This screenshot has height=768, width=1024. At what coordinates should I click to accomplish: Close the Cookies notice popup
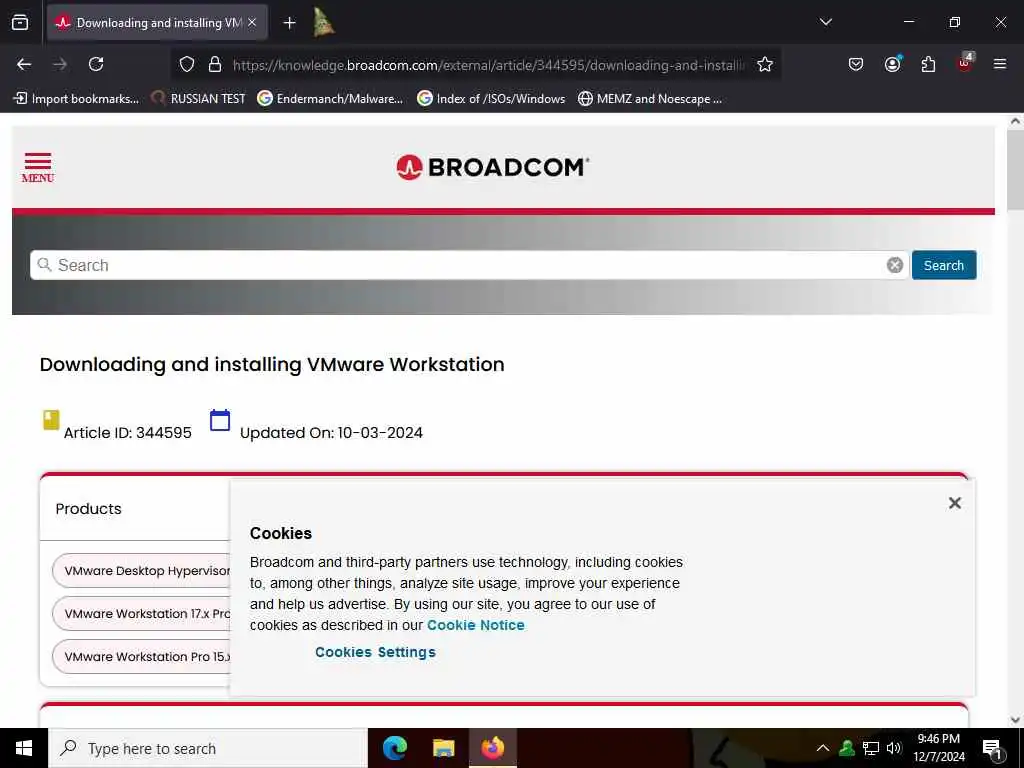(955, 503)
